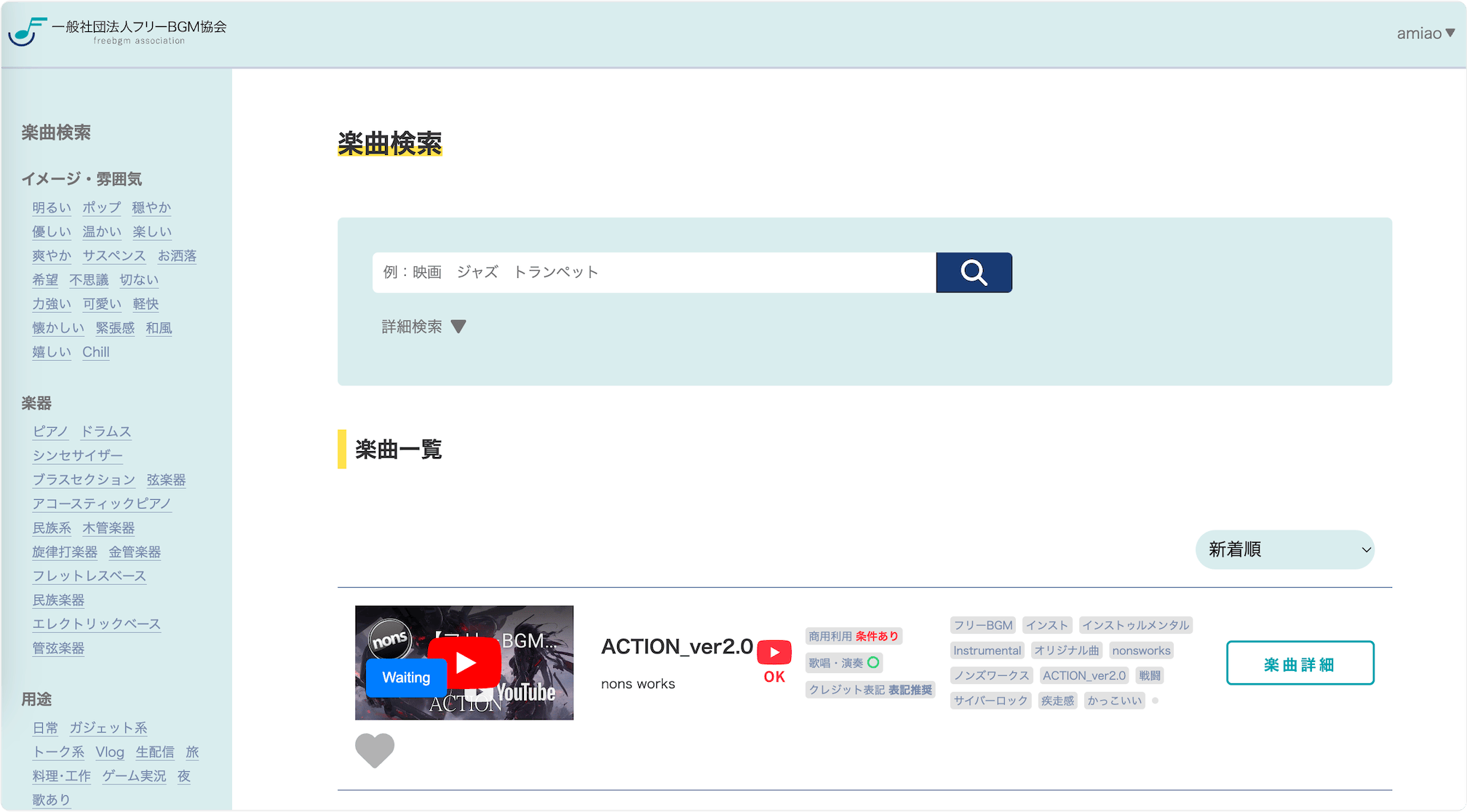Image resolution: width=1467 pixels, height=812 pixels.
Task: Select the Chill mood tag in sidebar
Action: pyautogui.click(x=95, y=351)
